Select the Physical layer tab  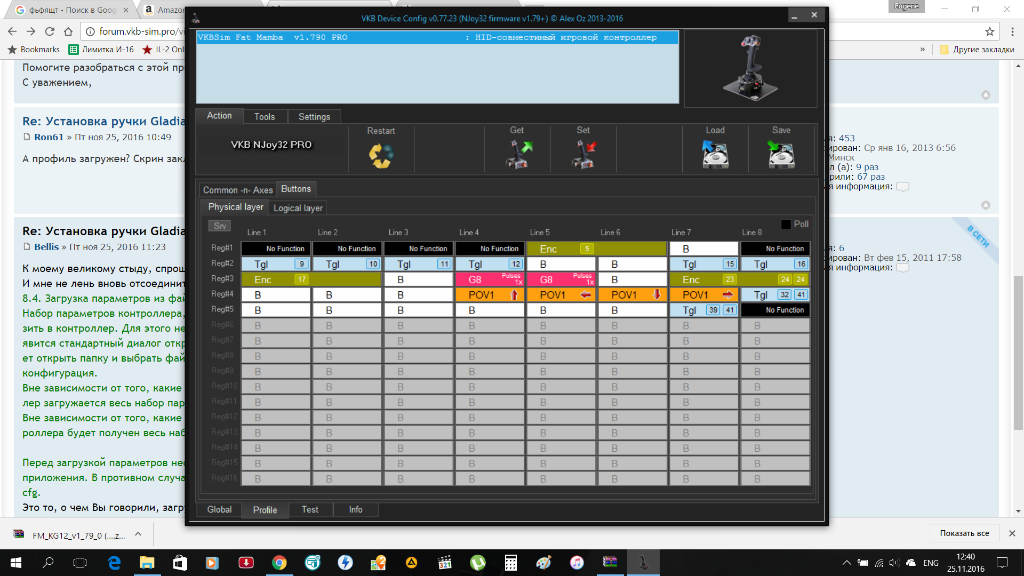pyautogui.click(x=235, y=207)
